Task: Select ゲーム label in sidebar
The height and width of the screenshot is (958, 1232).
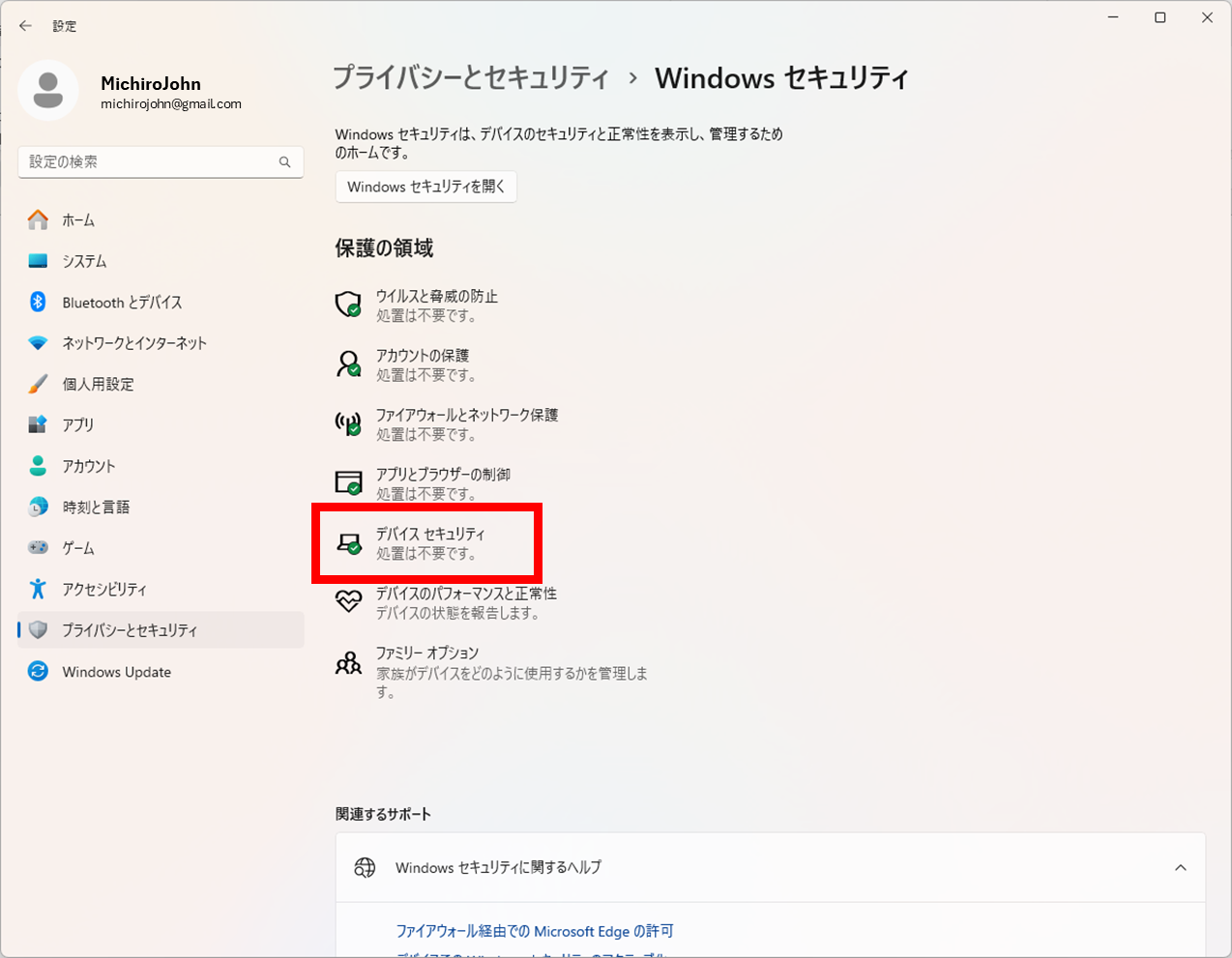Action: click(x=78, y=548)
